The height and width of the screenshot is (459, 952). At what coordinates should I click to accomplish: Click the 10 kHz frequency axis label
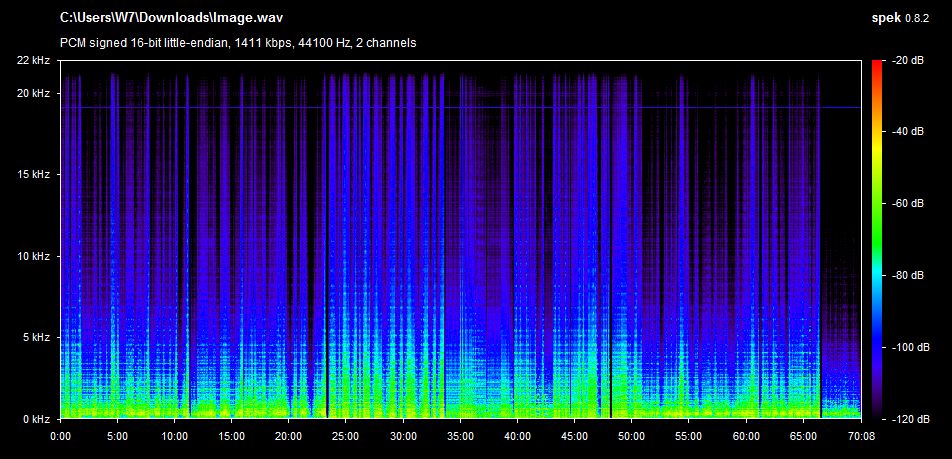35,257
